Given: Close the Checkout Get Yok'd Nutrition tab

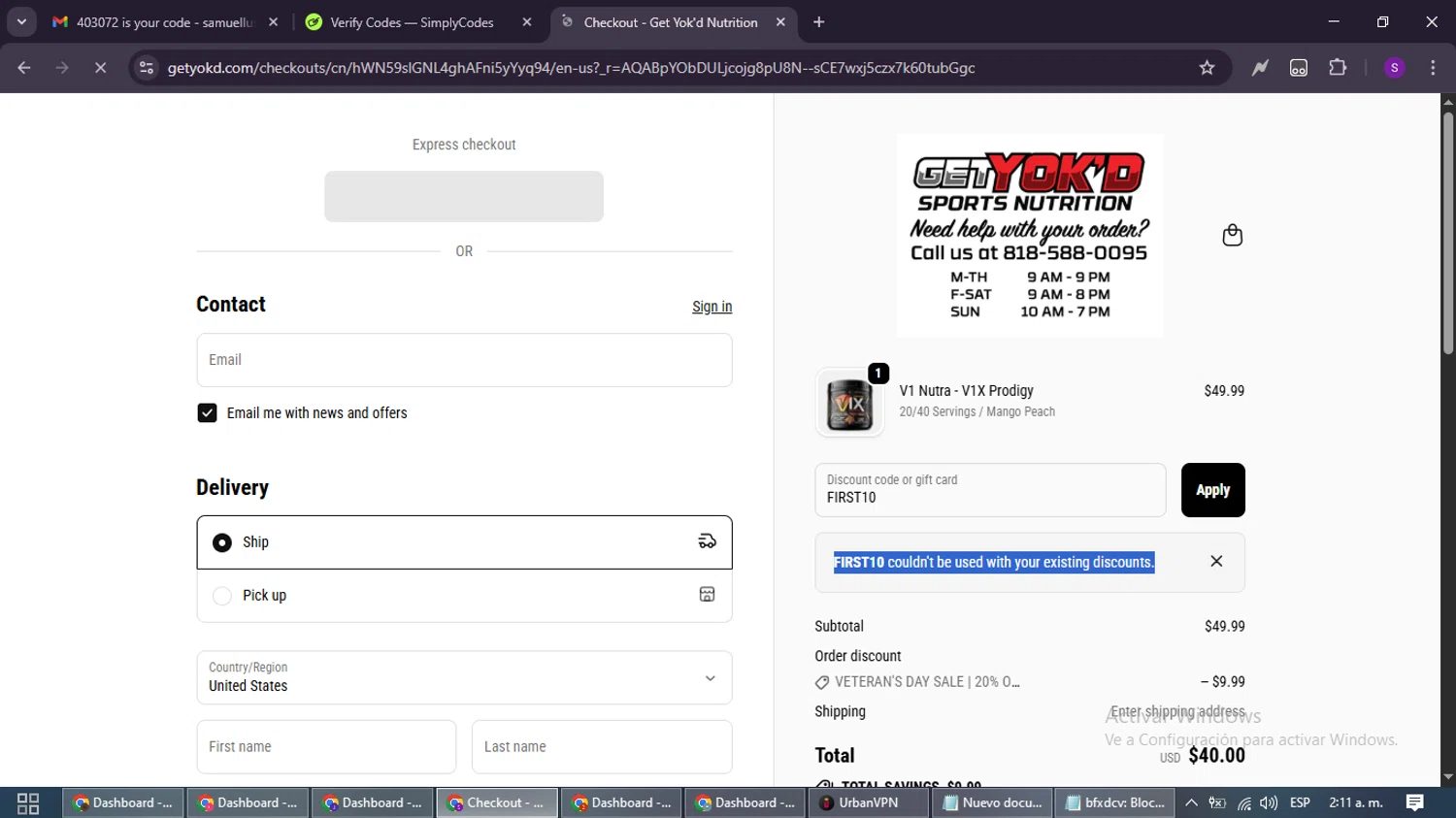Looking at the screenshot, I should tap(780, 21).
